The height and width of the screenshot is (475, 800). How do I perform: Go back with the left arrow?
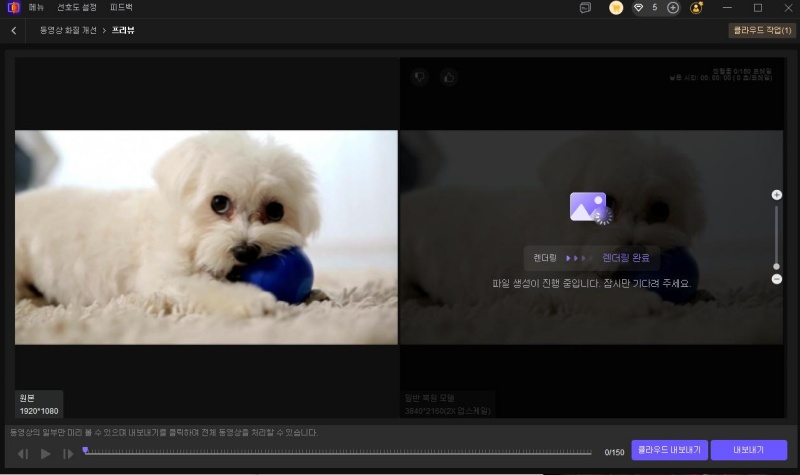pyautogui.click(x=14, y=31)
